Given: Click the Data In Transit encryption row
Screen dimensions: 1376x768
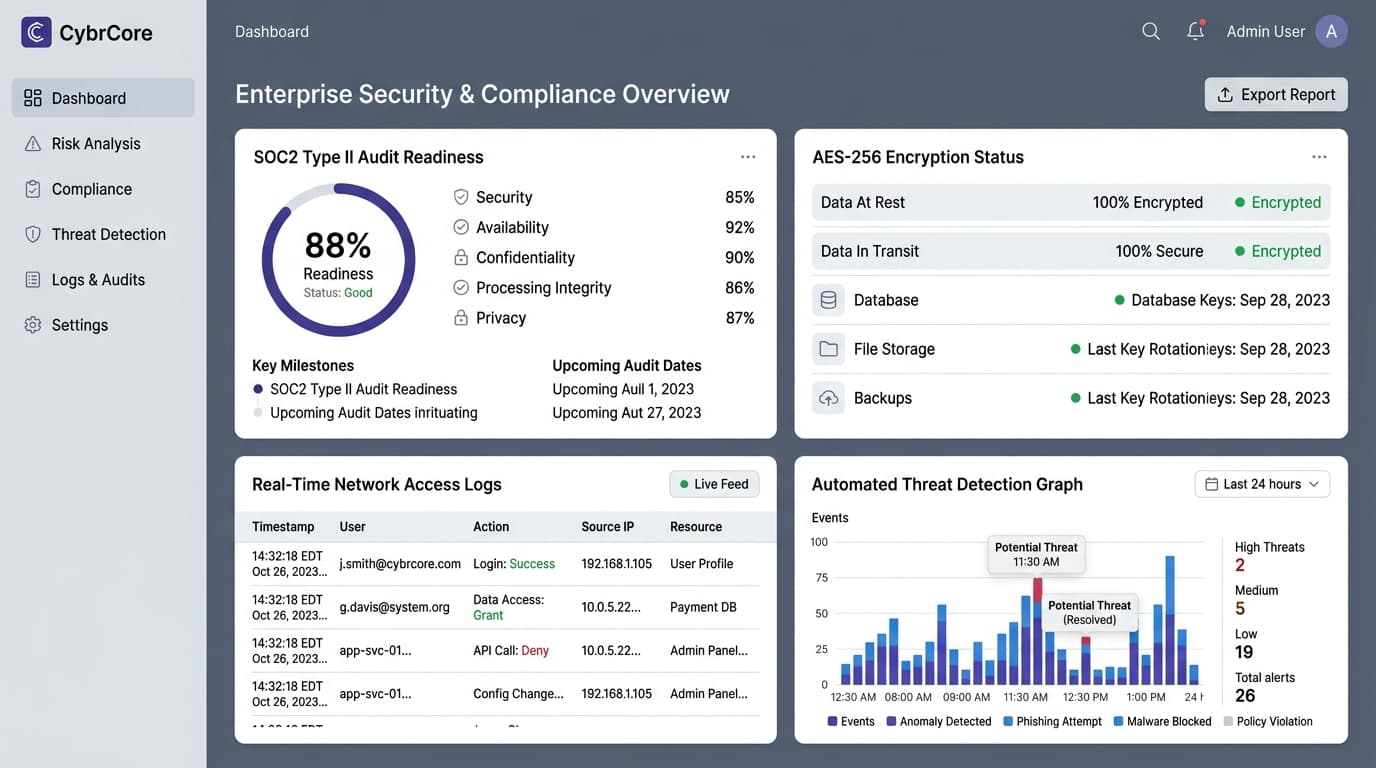Looking at the screenshot, I should point(1071,251).
